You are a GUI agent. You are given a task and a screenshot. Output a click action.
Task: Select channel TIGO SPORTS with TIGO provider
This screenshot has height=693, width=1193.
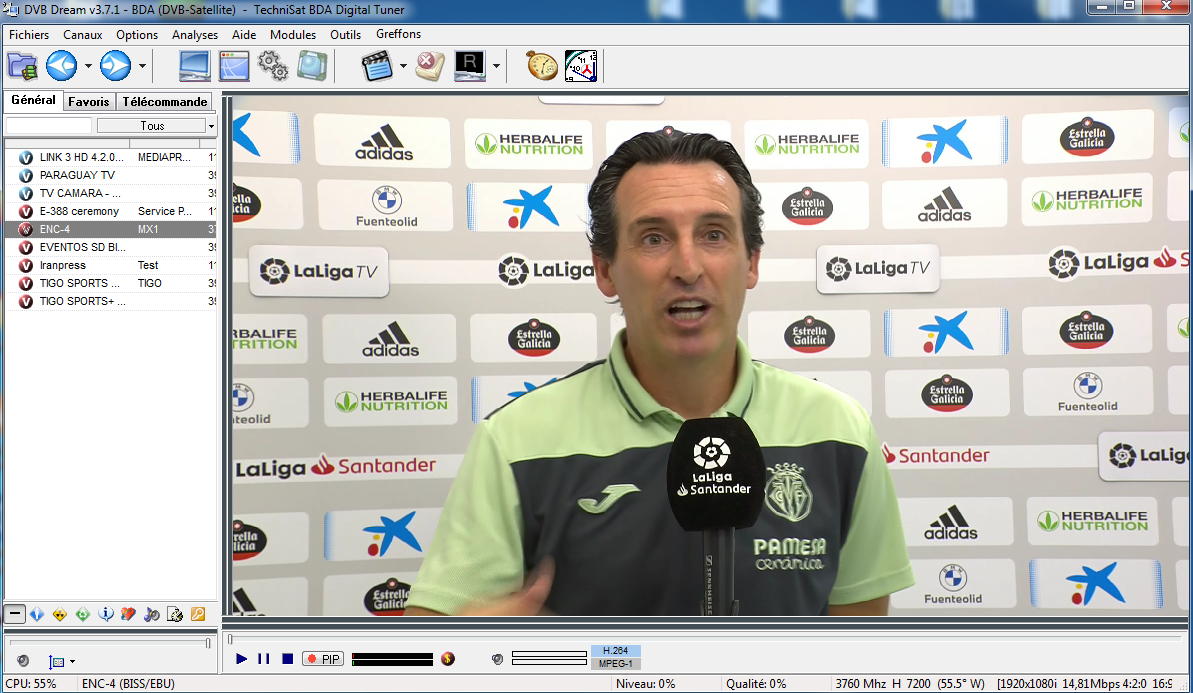[x=111, y=283]
